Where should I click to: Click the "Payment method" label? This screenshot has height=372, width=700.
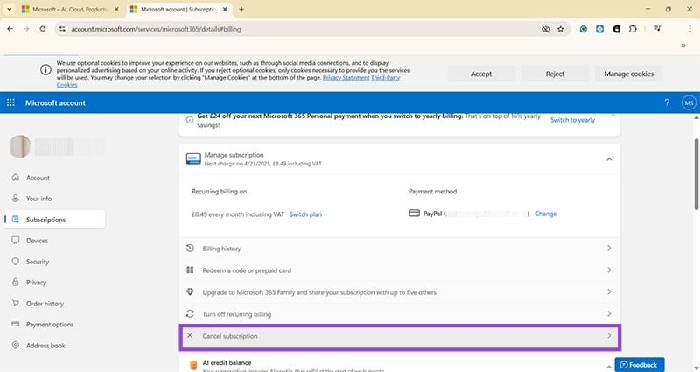[433, 191]
